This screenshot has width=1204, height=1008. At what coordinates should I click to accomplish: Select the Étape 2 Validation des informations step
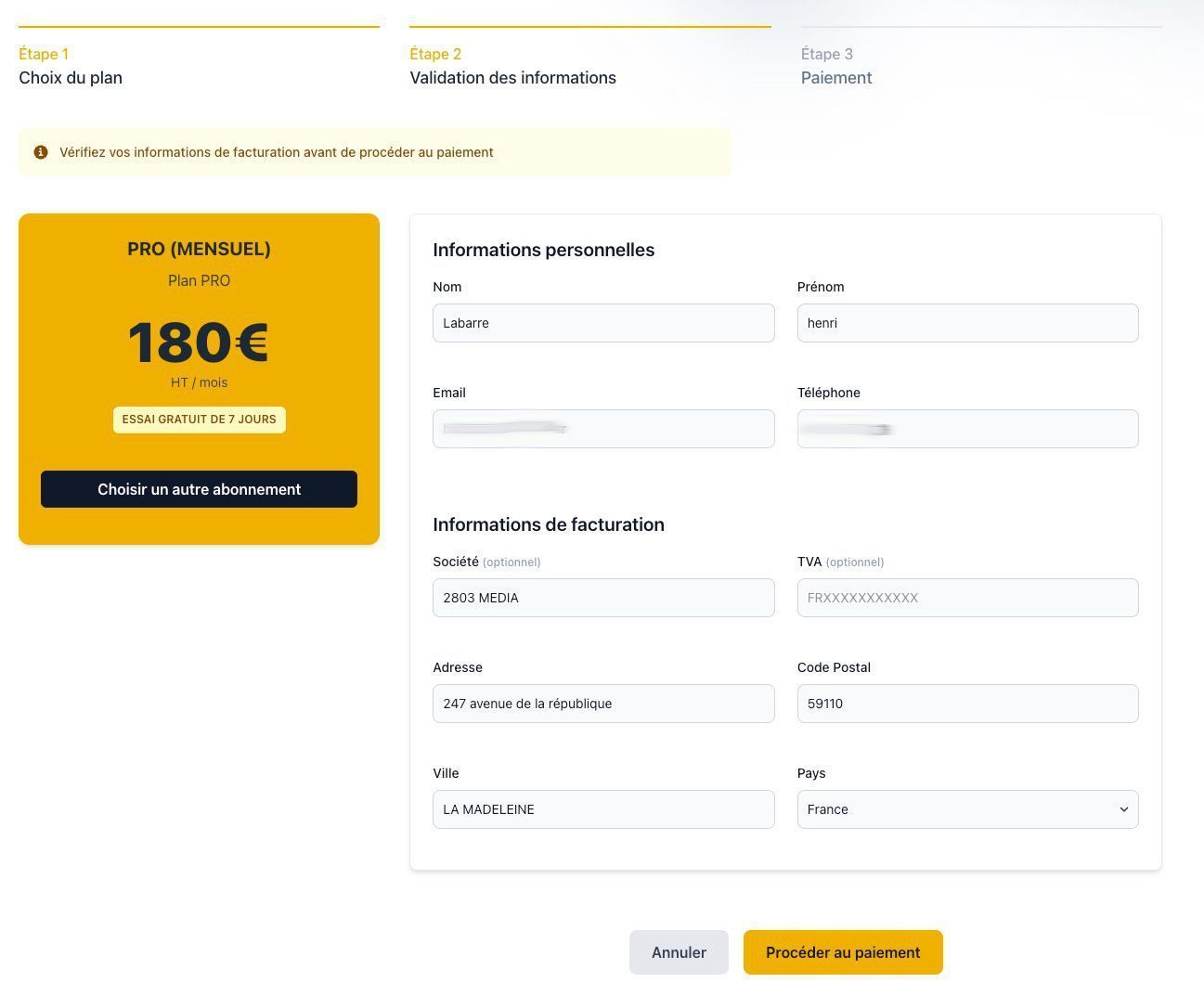coord(512,66)
